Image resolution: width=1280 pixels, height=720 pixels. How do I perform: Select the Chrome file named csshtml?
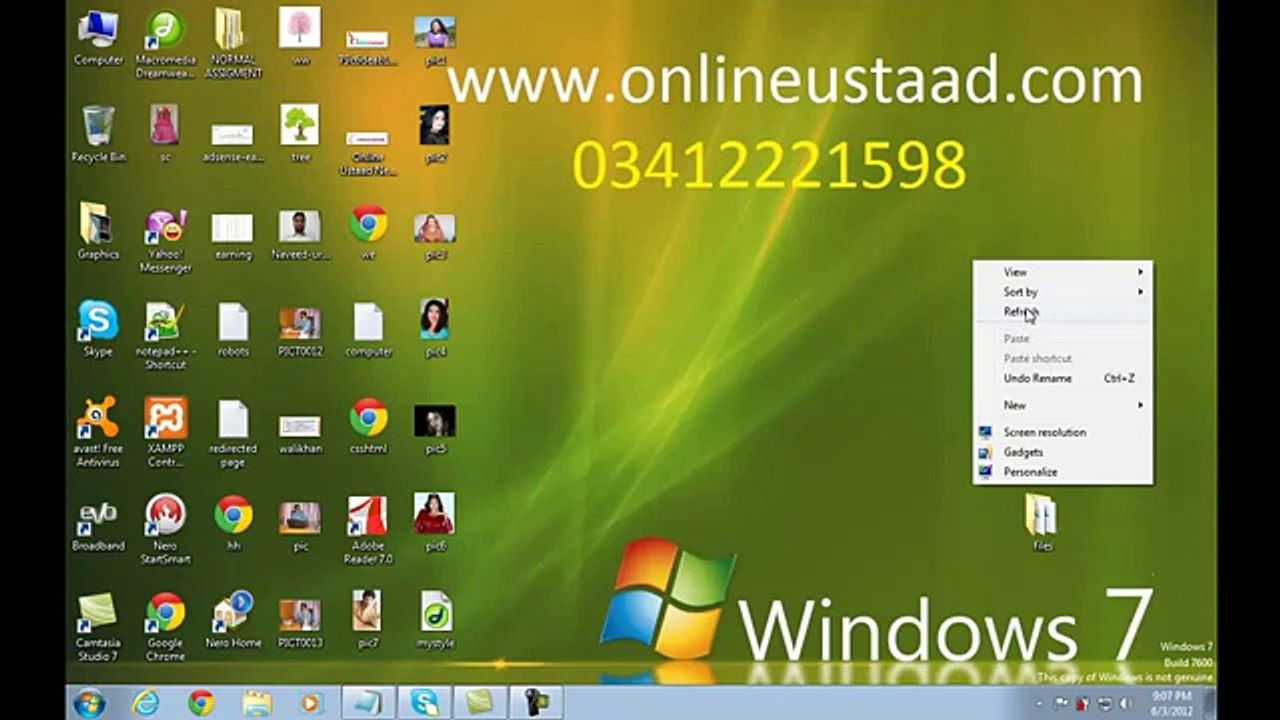pyautogui.click(x=368, y=425)
